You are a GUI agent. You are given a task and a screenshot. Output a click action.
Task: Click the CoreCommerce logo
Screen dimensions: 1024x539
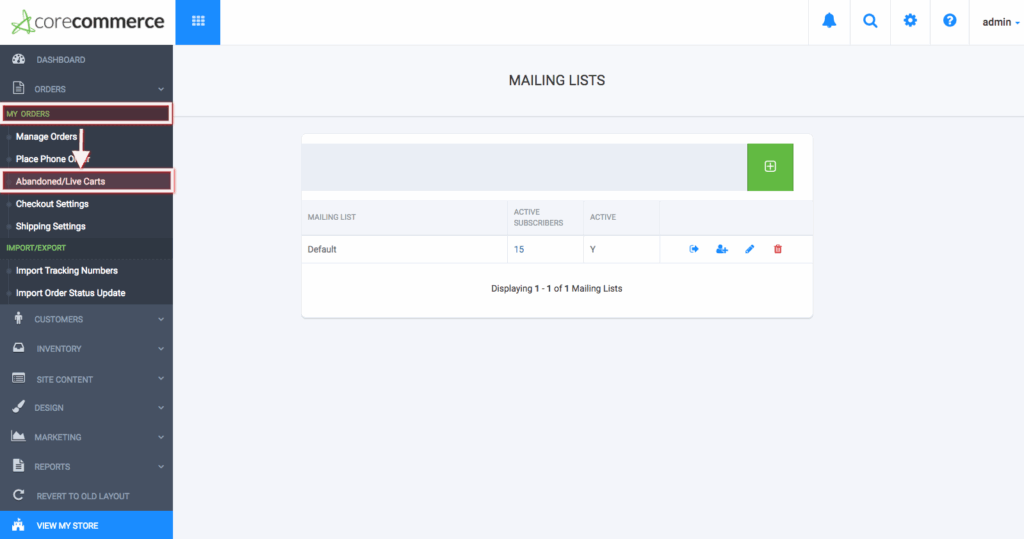tap(86, 21)
